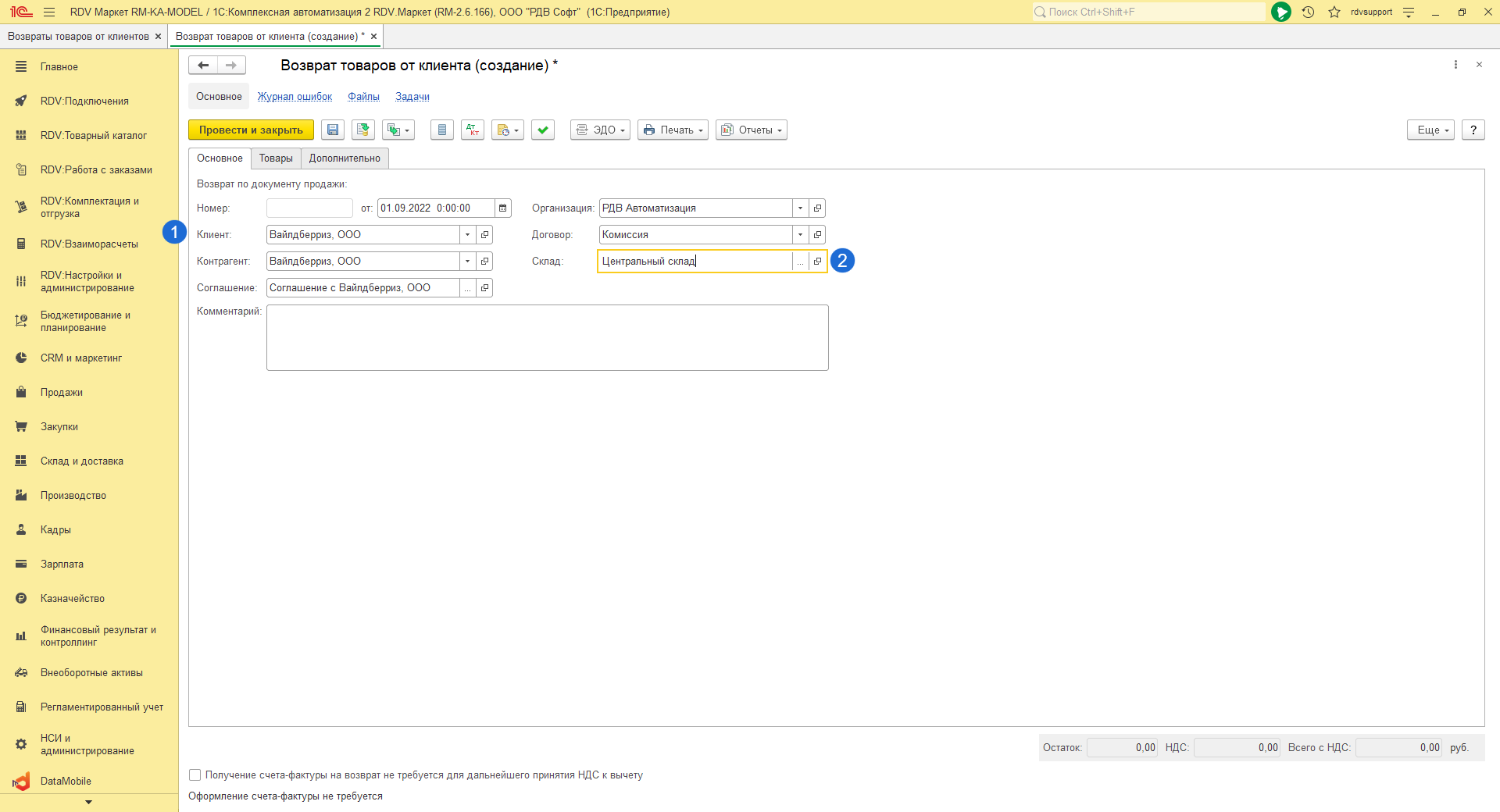Open the Печать dropdown menu
Screen dimensions: 1500x812
[673, 130]
